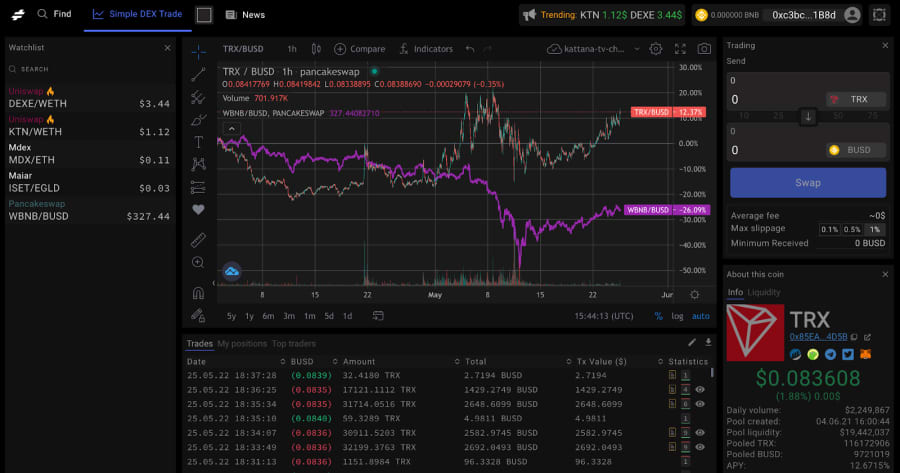900x473 pixels.
Task: Open TRX contract in external explorer
Action: (867, 337)
